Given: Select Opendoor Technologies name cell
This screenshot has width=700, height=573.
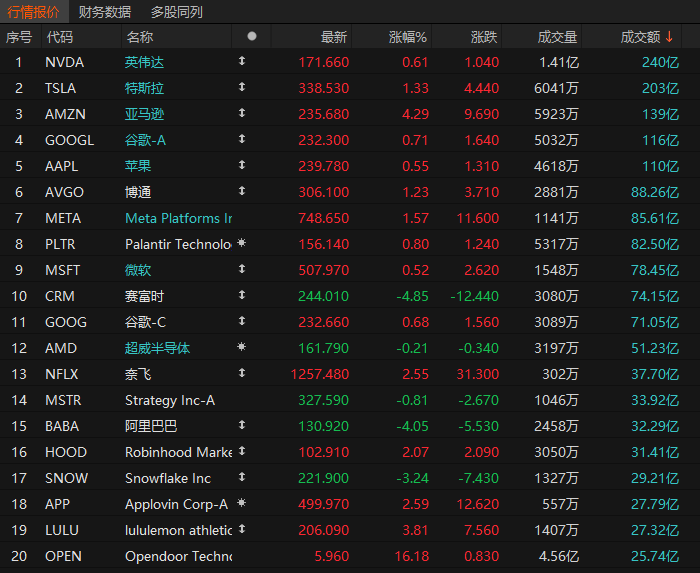Looking at the screenshot, I should click(179, 556).
